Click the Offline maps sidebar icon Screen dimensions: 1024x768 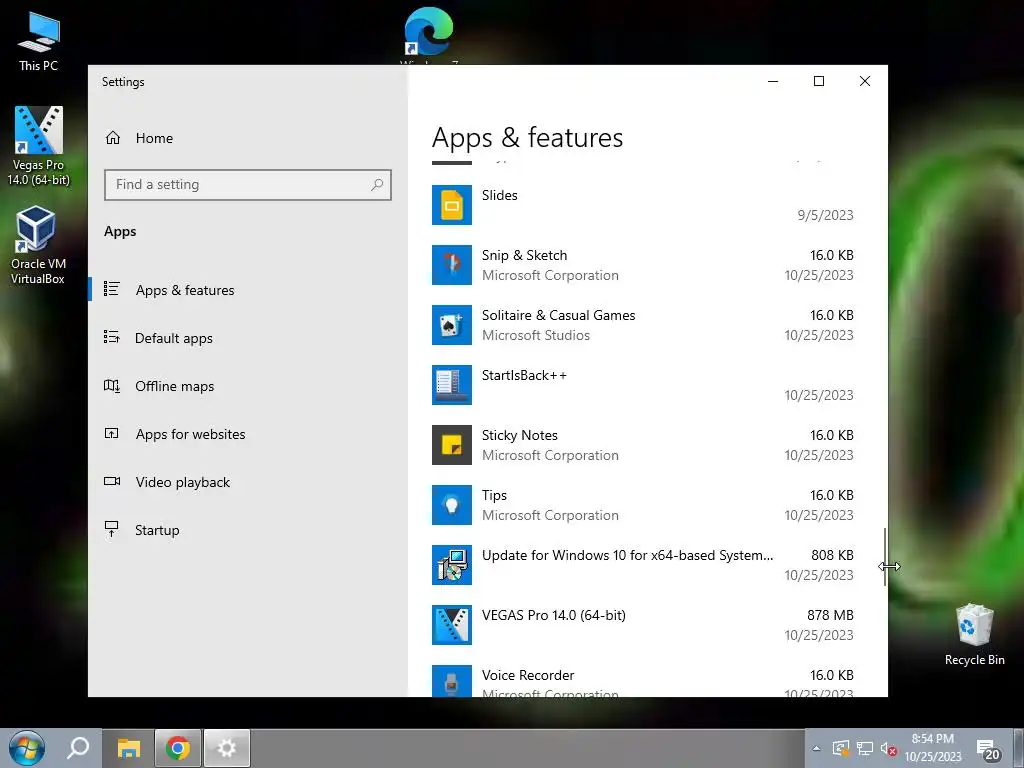click(112, 385)
